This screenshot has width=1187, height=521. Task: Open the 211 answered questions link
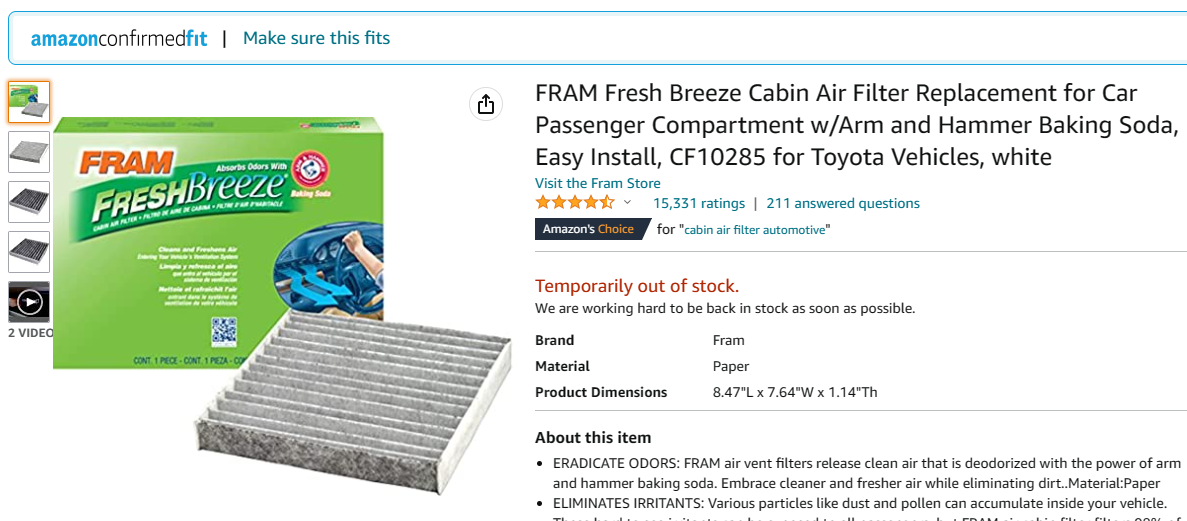(x=842, y=203)
